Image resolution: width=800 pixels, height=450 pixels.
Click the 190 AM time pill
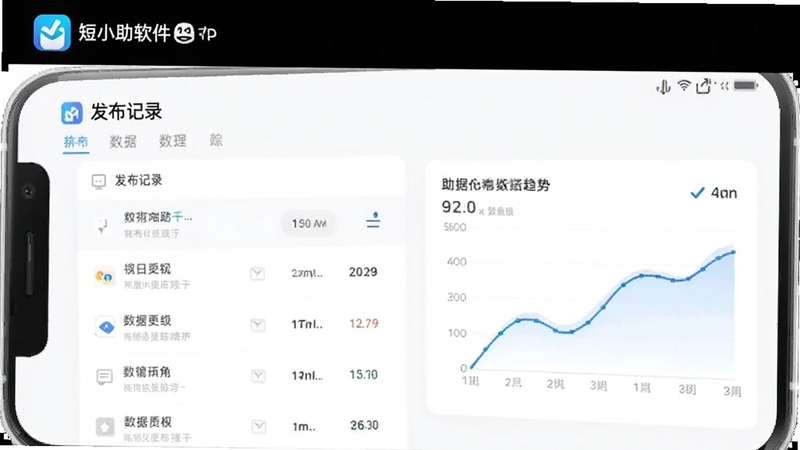point(309,223)
